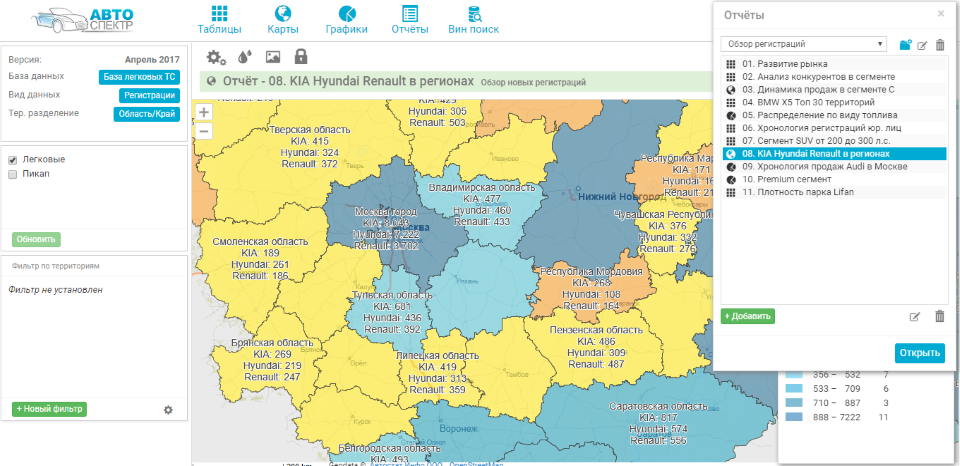Viewport: 960px width, 466px height.
Task: Open the База легковых ТС selector
Action: (x=139, y=77)
